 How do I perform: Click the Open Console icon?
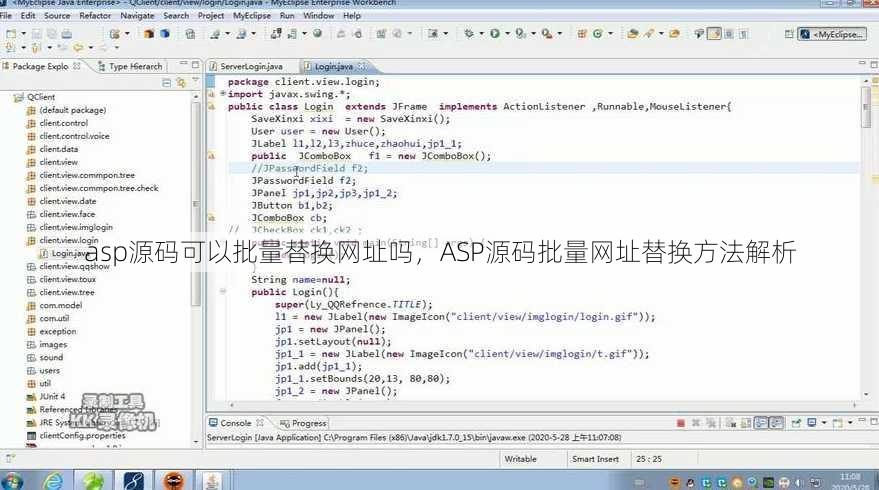(x=838, y=423)
